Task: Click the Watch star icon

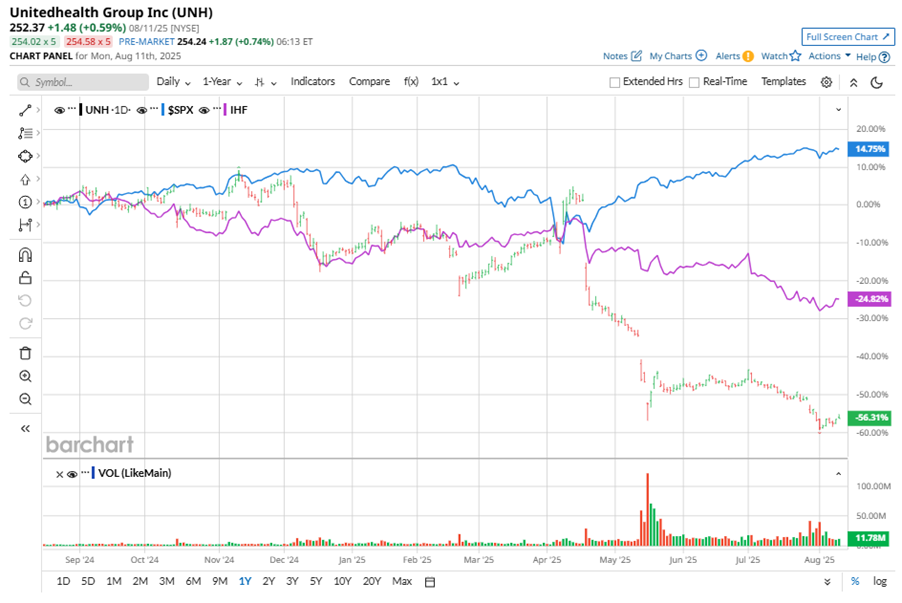Action: [796, 56]
